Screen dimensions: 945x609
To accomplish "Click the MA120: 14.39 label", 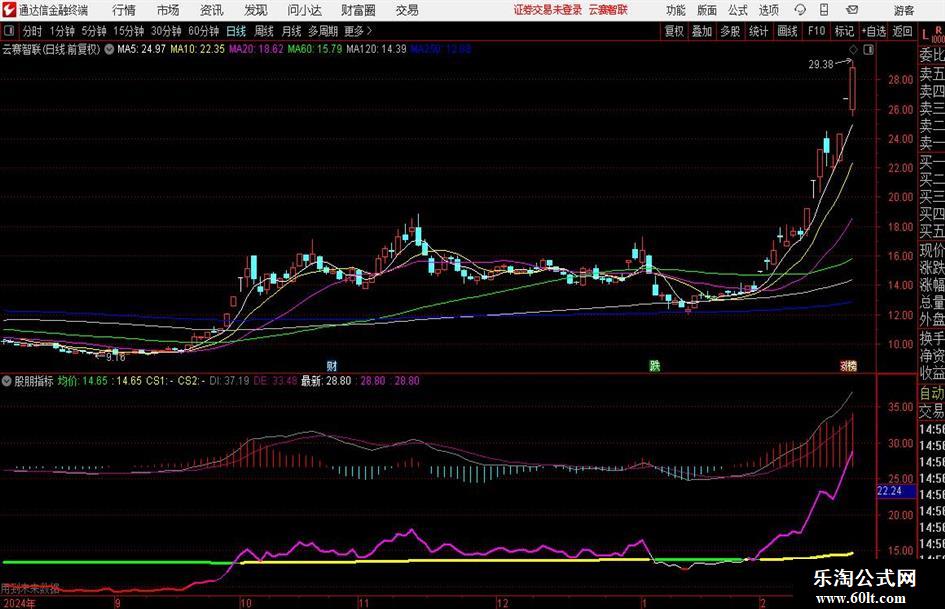I will point(377,49).
